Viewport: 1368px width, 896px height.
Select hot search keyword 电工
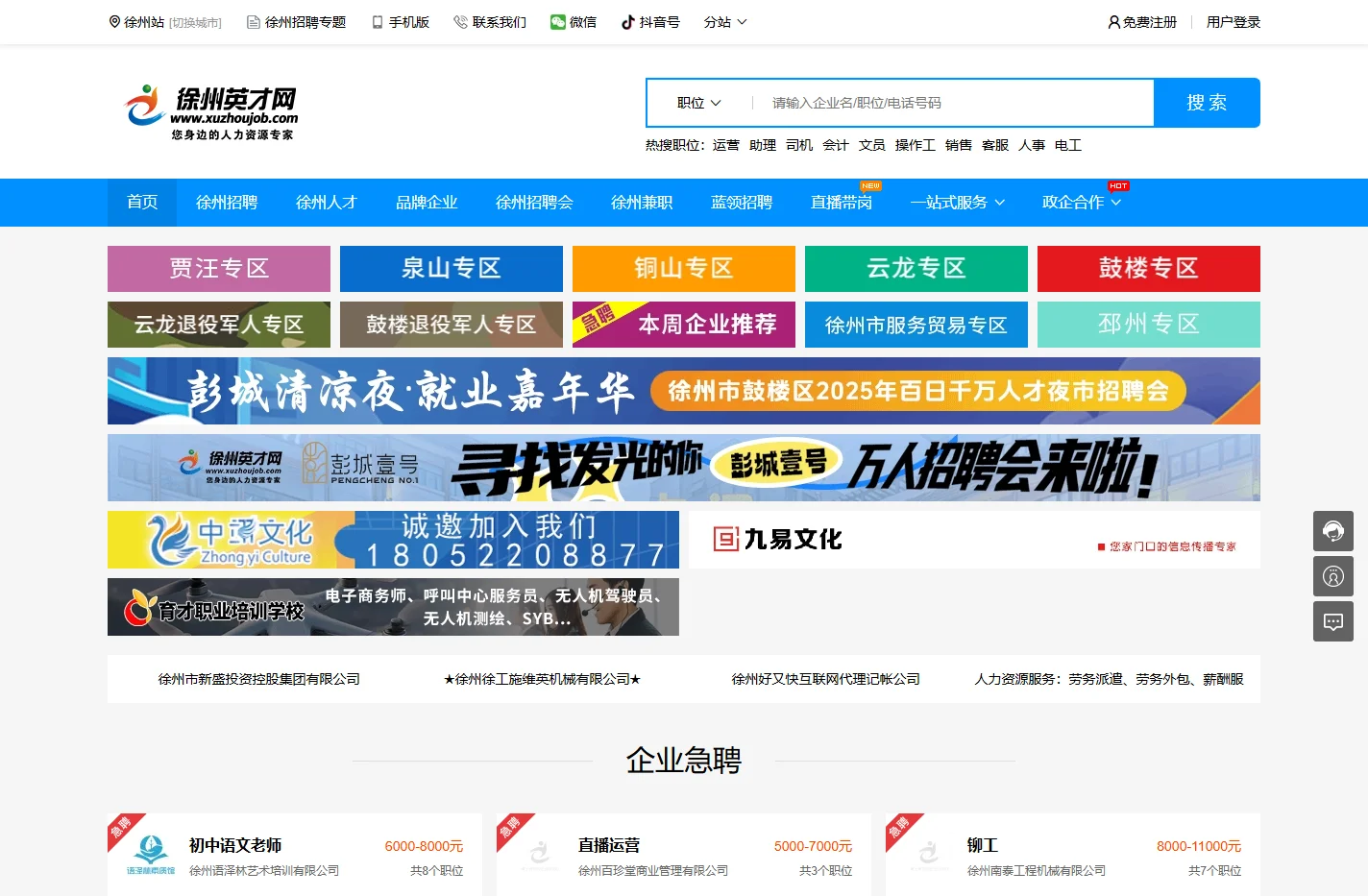[1068, 145]
